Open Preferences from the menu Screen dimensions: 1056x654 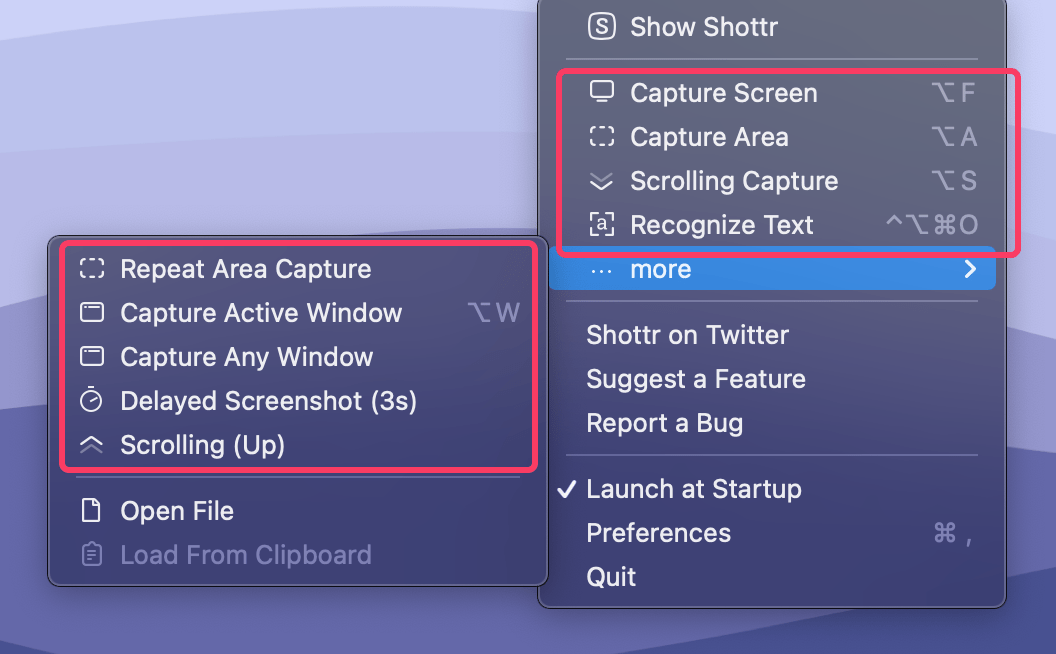658,533
